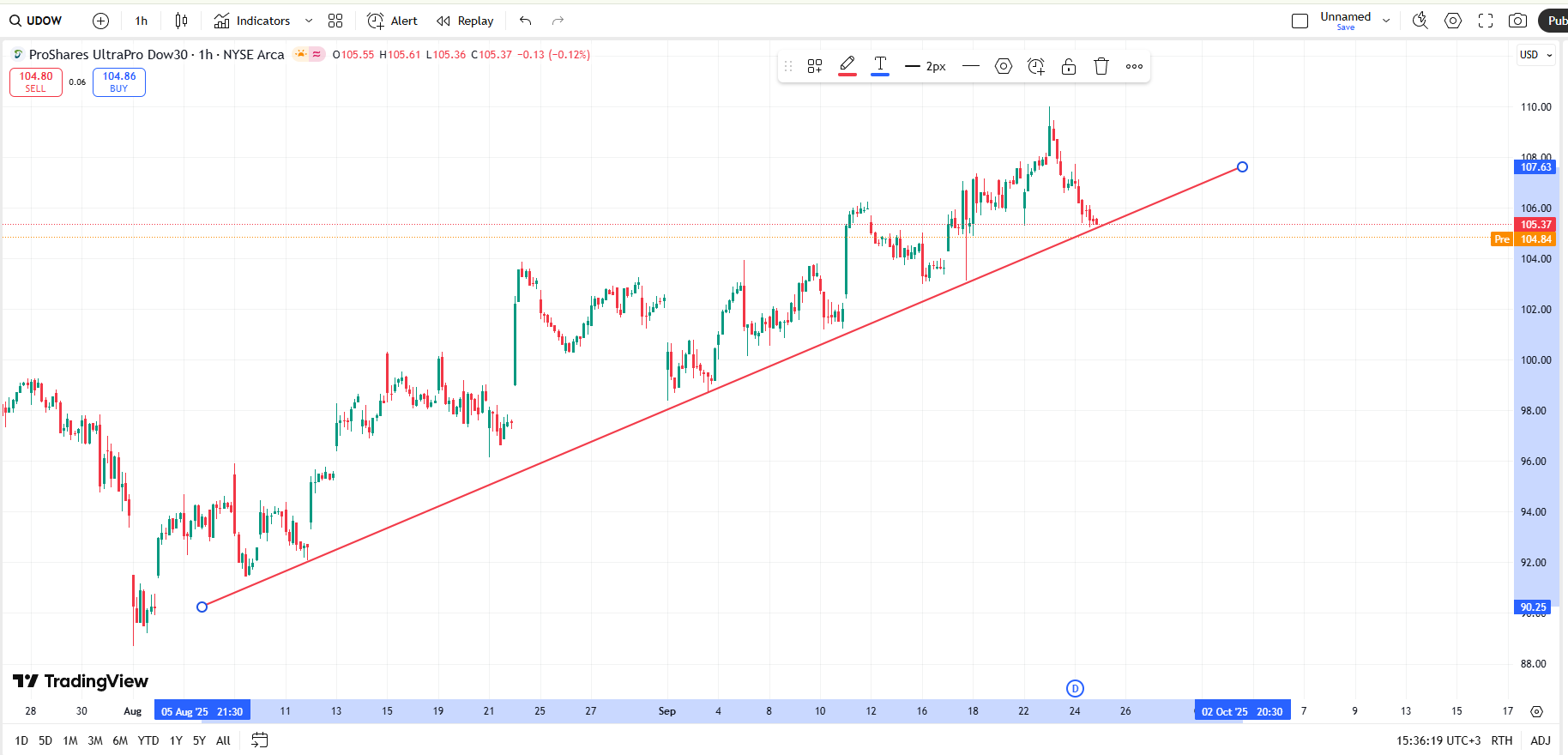This screenshot has width=1568, height=755.
Task: Click the trash icon to delete the trendline
Action: [1101, 66]
